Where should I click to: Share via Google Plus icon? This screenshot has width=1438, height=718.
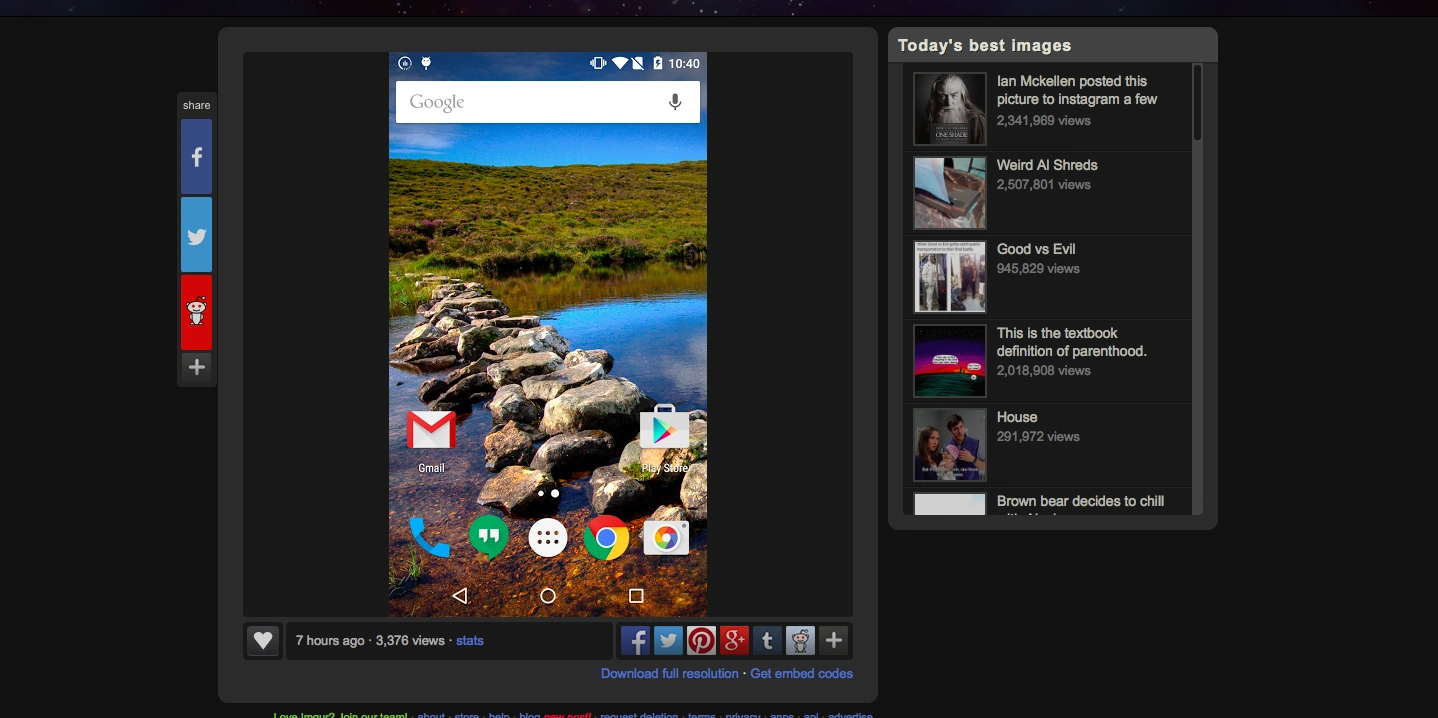pyautogui.click(x=734, y=641)
